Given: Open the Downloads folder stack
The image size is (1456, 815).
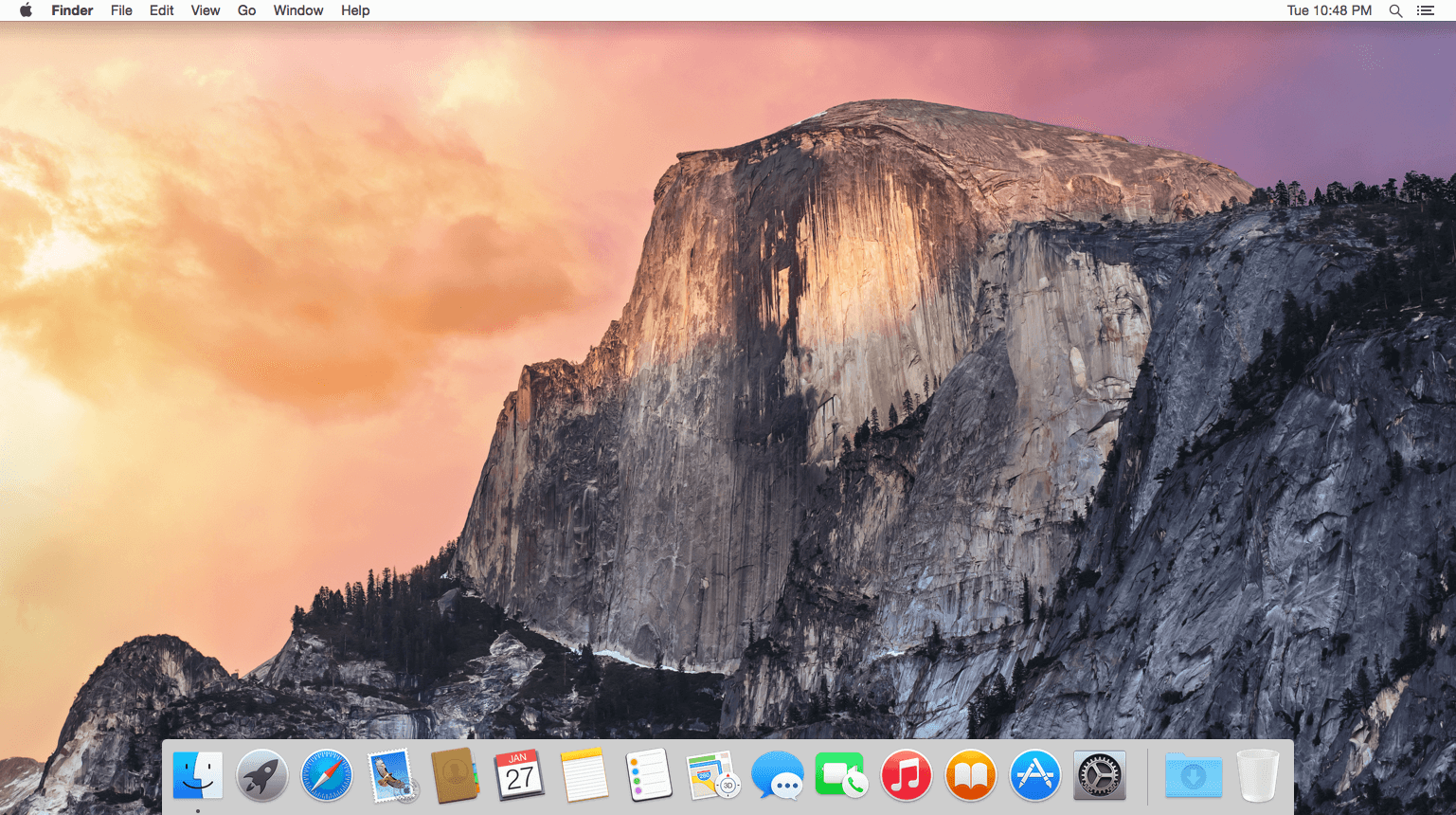Looking at the screenshot, I should click(1194, 775).
